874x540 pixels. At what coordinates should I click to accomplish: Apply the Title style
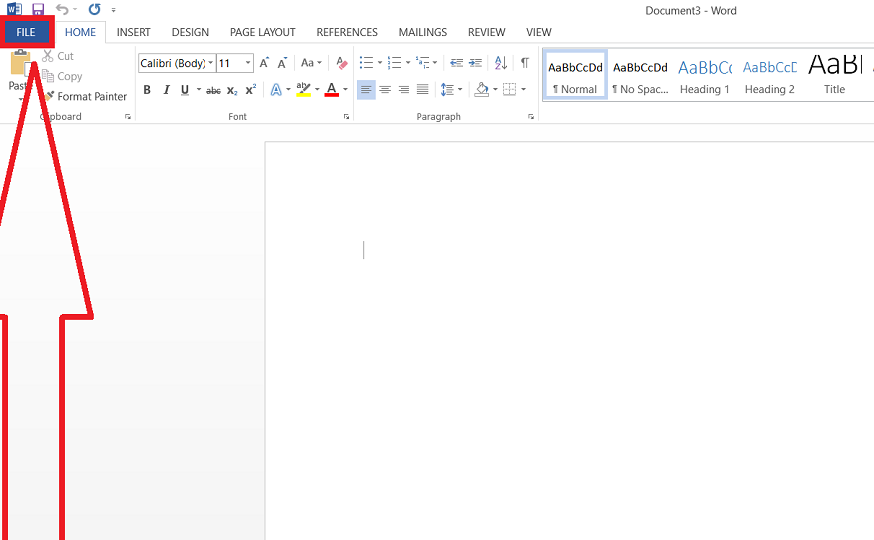point(834,76)
